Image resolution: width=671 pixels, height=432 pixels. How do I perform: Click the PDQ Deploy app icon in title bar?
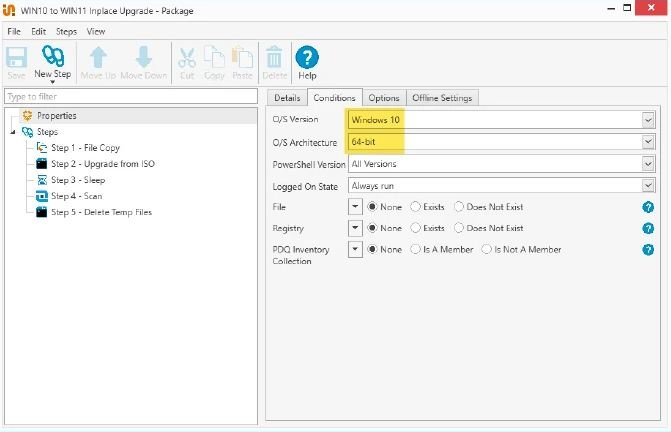coord(9,11)
